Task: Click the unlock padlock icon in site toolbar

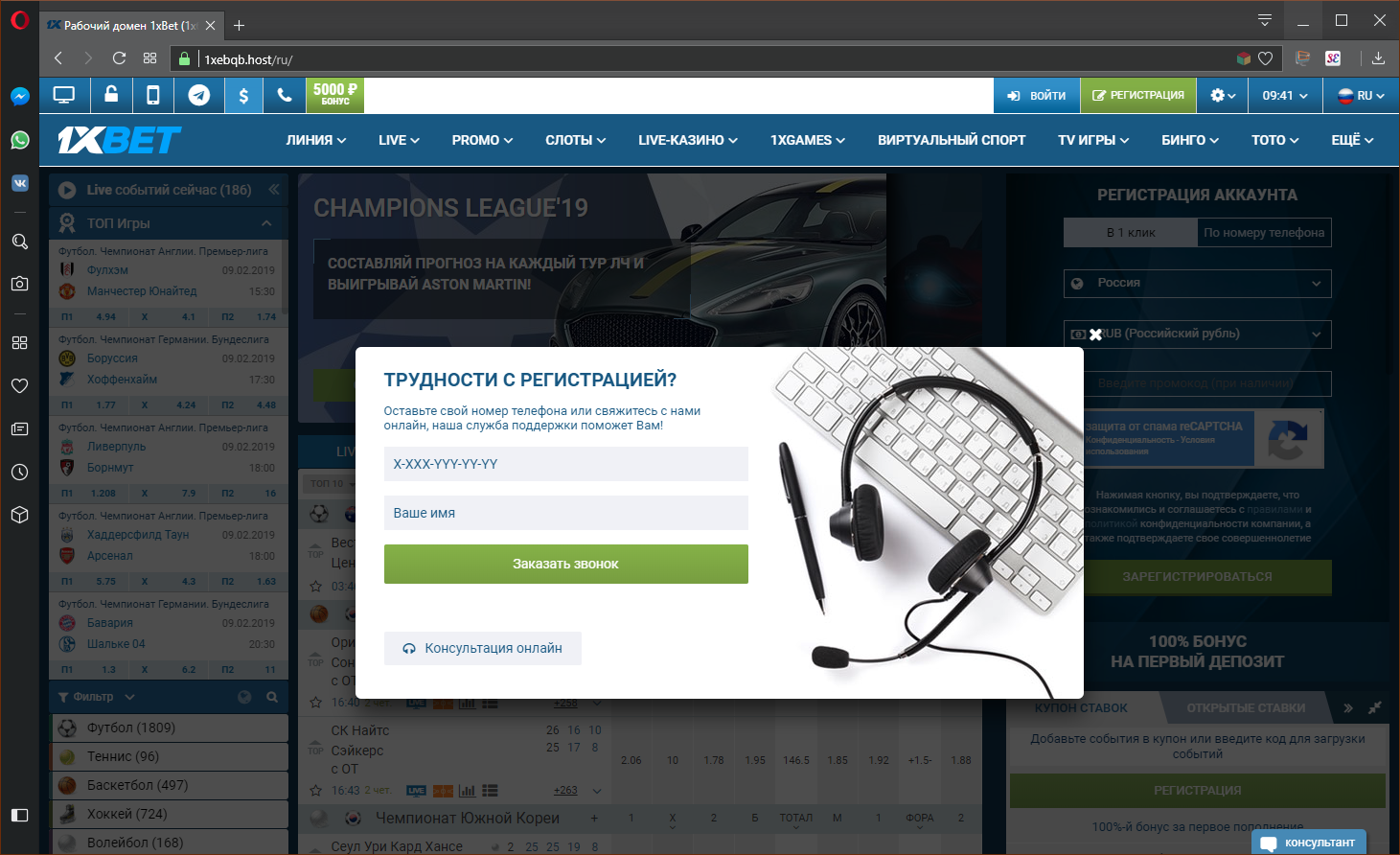Action: tap(111, 95)
